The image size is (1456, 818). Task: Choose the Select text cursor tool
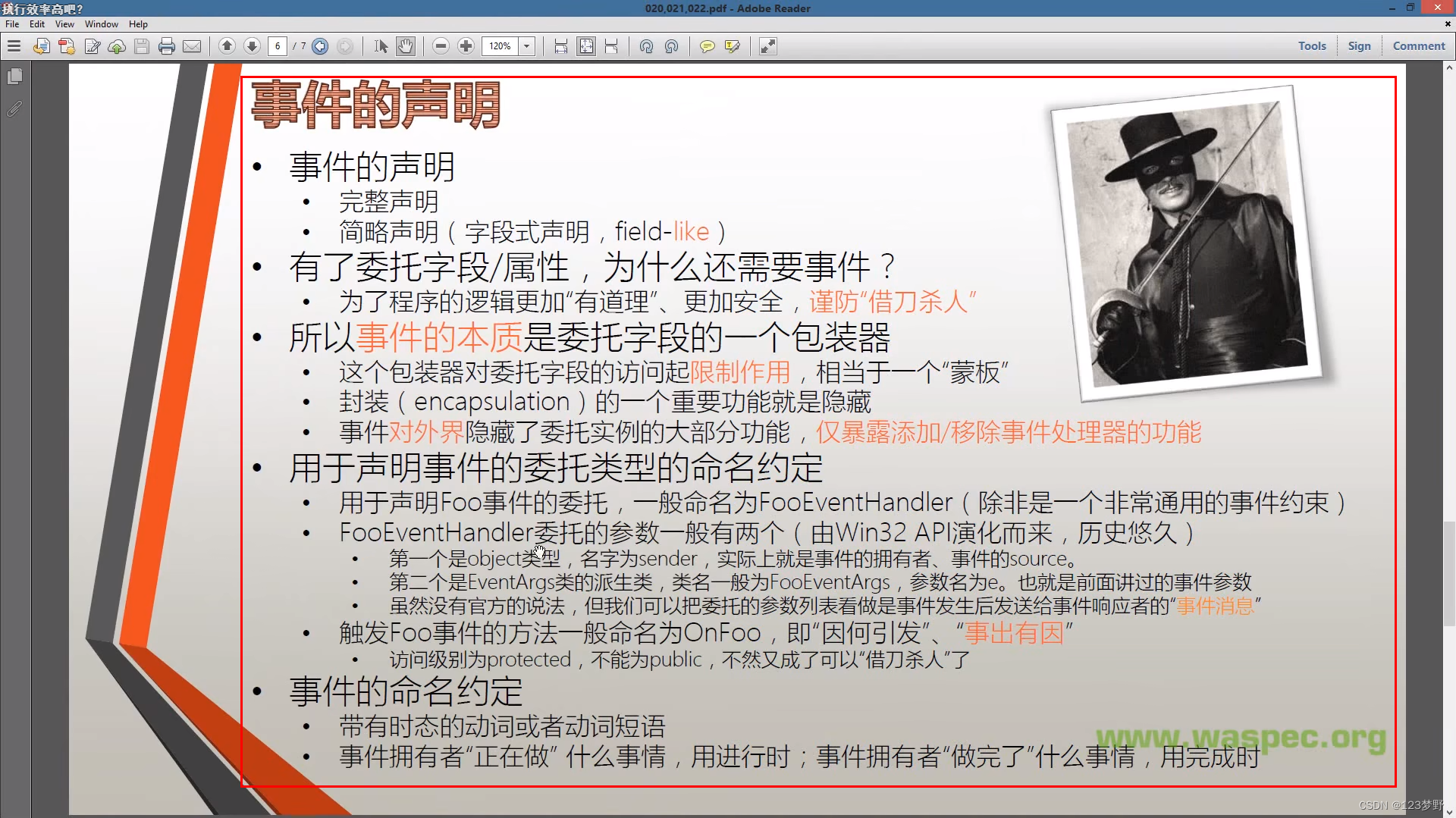pos(381,46)
